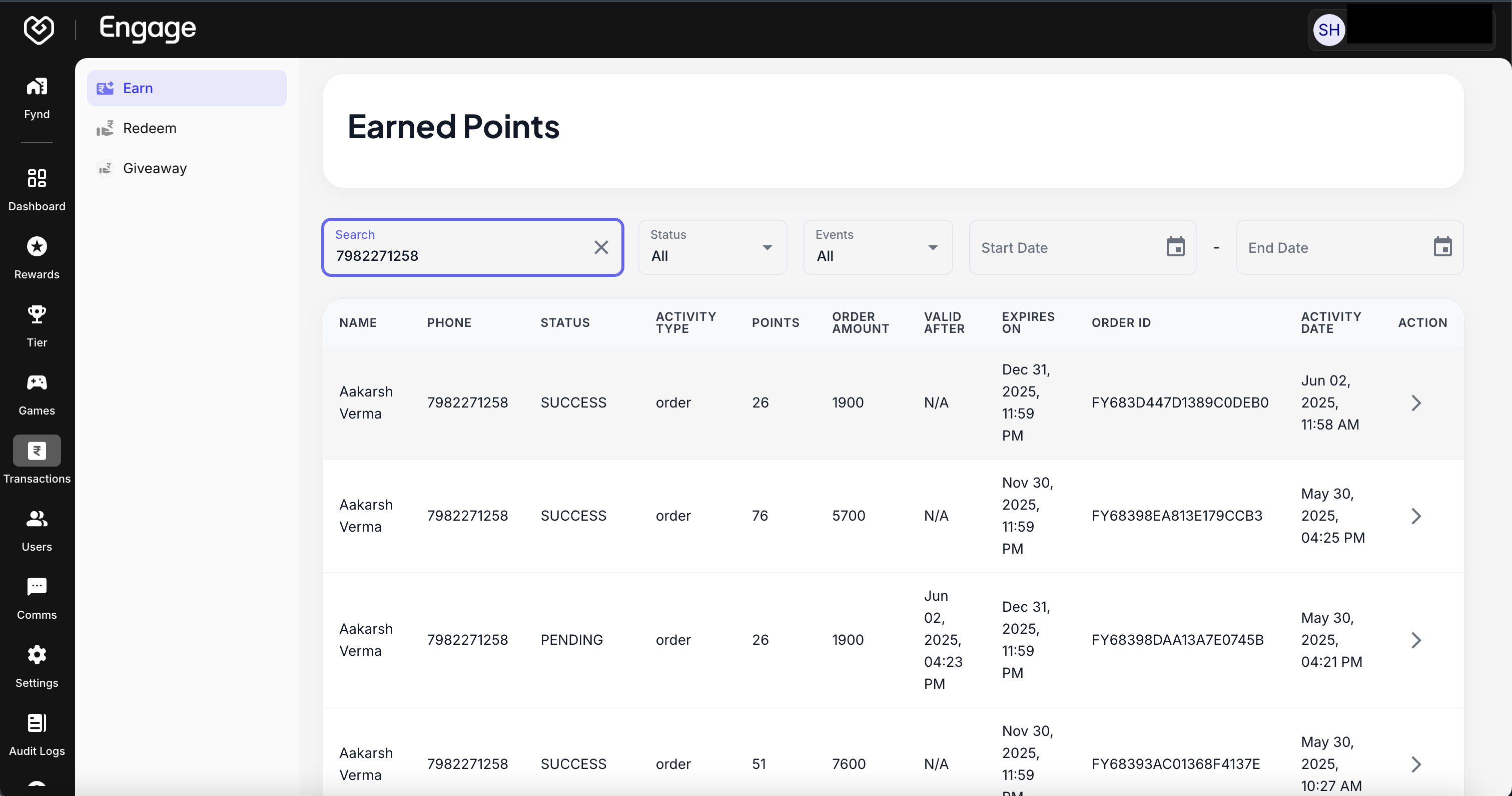The width and height of the screenshot is (1512, 796).
Task: Click the STATUS column header
Action: (x=565, y=322)
